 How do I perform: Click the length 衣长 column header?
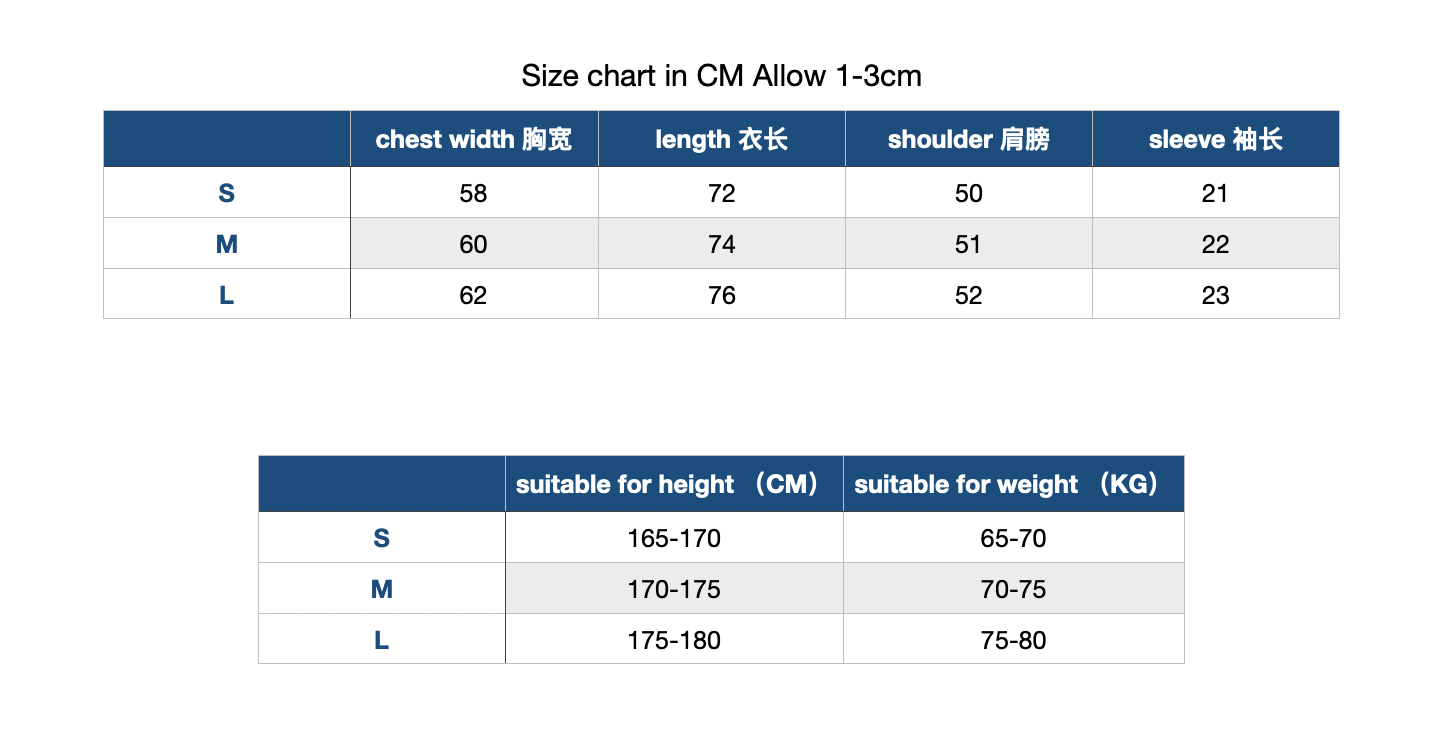[722, 139]
